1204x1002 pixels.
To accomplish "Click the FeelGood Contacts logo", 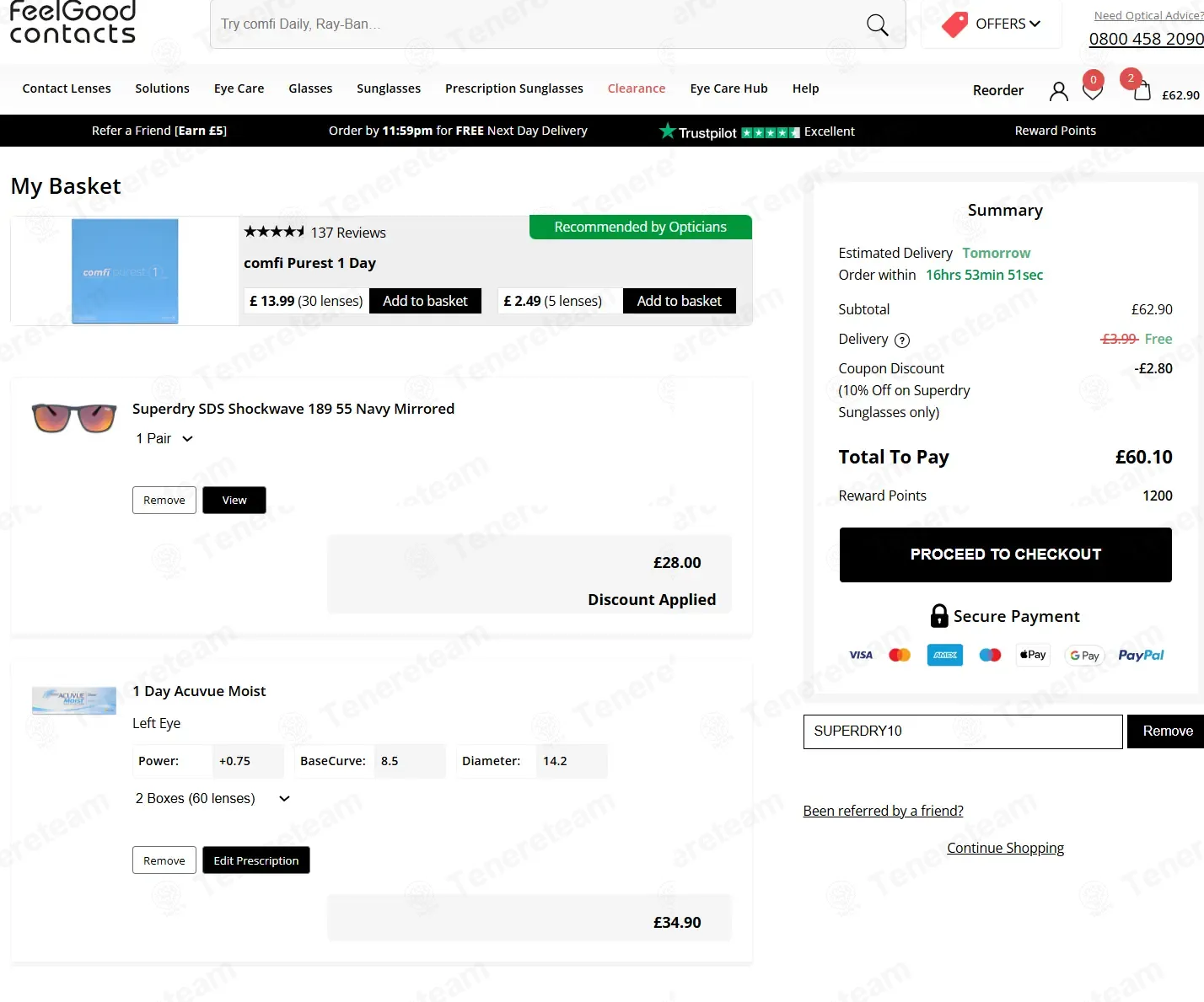I will point(73,23).
